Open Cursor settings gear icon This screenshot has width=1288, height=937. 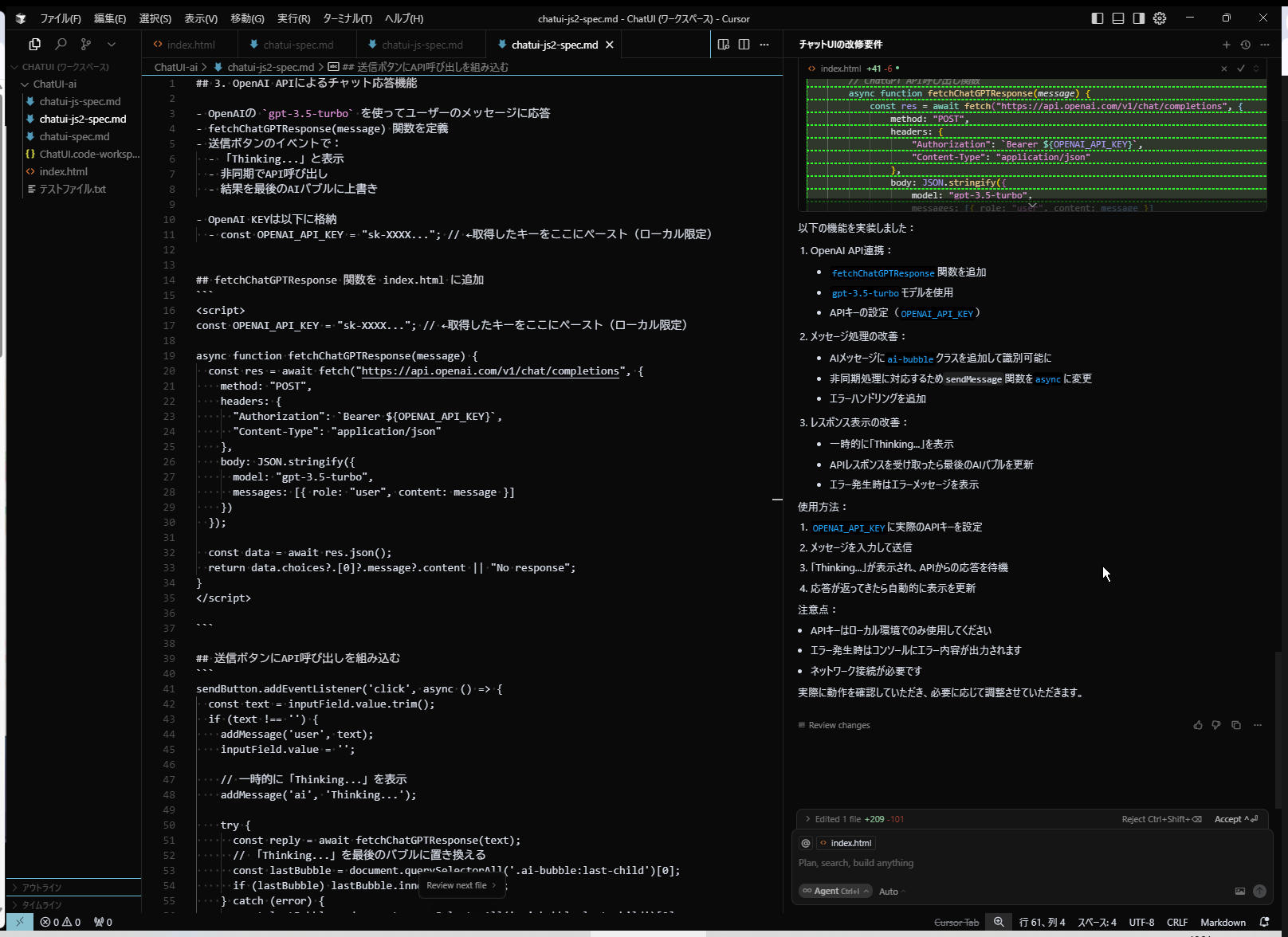click(1160, 18)
